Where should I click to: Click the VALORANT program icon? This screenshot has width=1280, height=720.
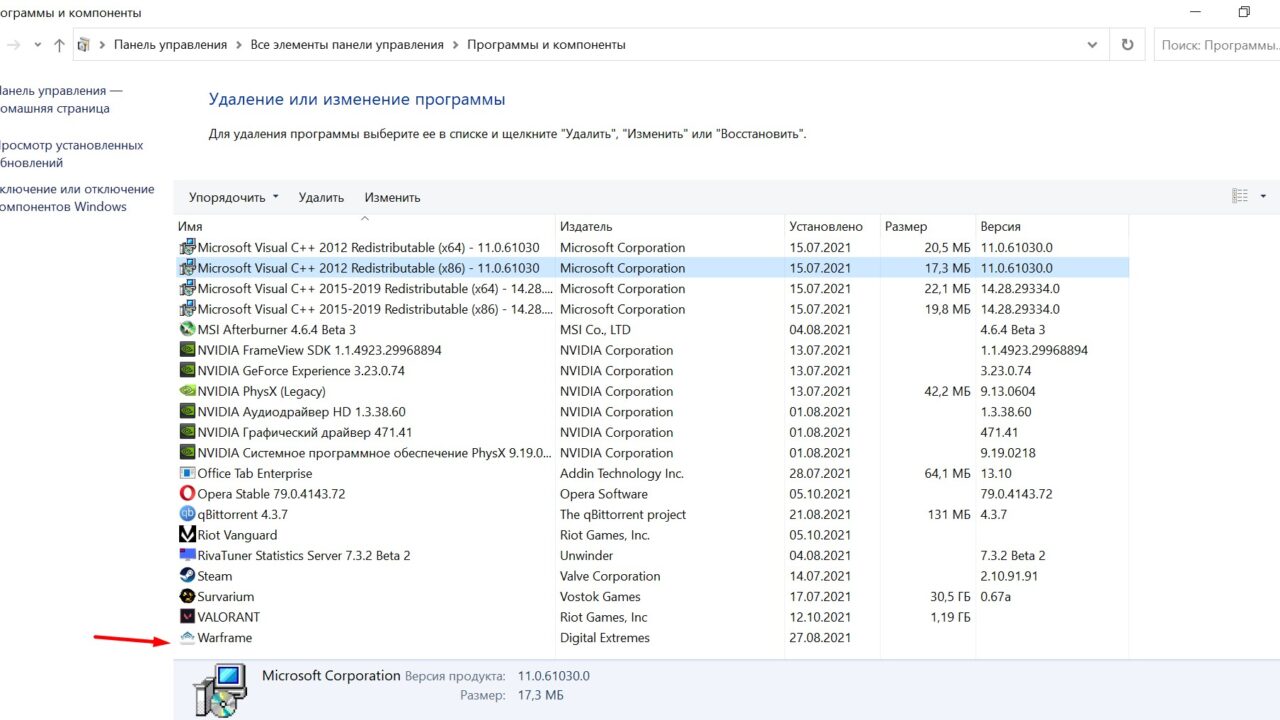click(187, 617)
